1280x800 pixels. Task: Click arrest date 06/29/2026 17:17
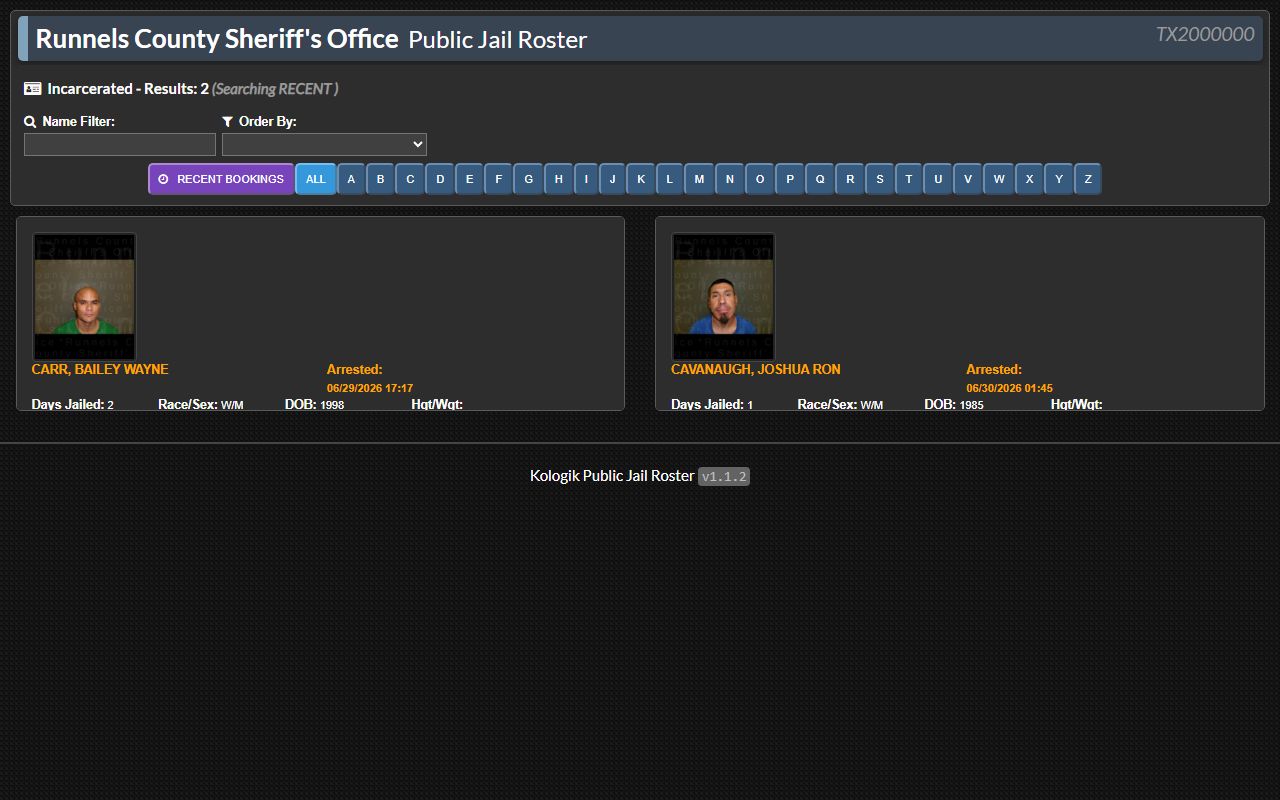pyautogui.click(x=370, y=388)
